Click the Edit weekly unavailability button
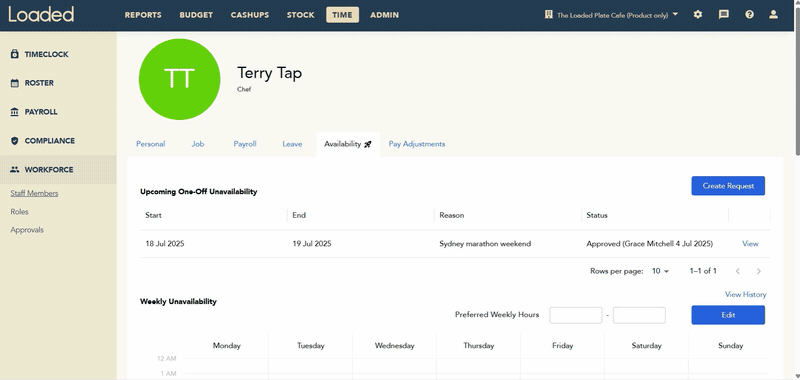800x380 pixels. pos(728,315)
